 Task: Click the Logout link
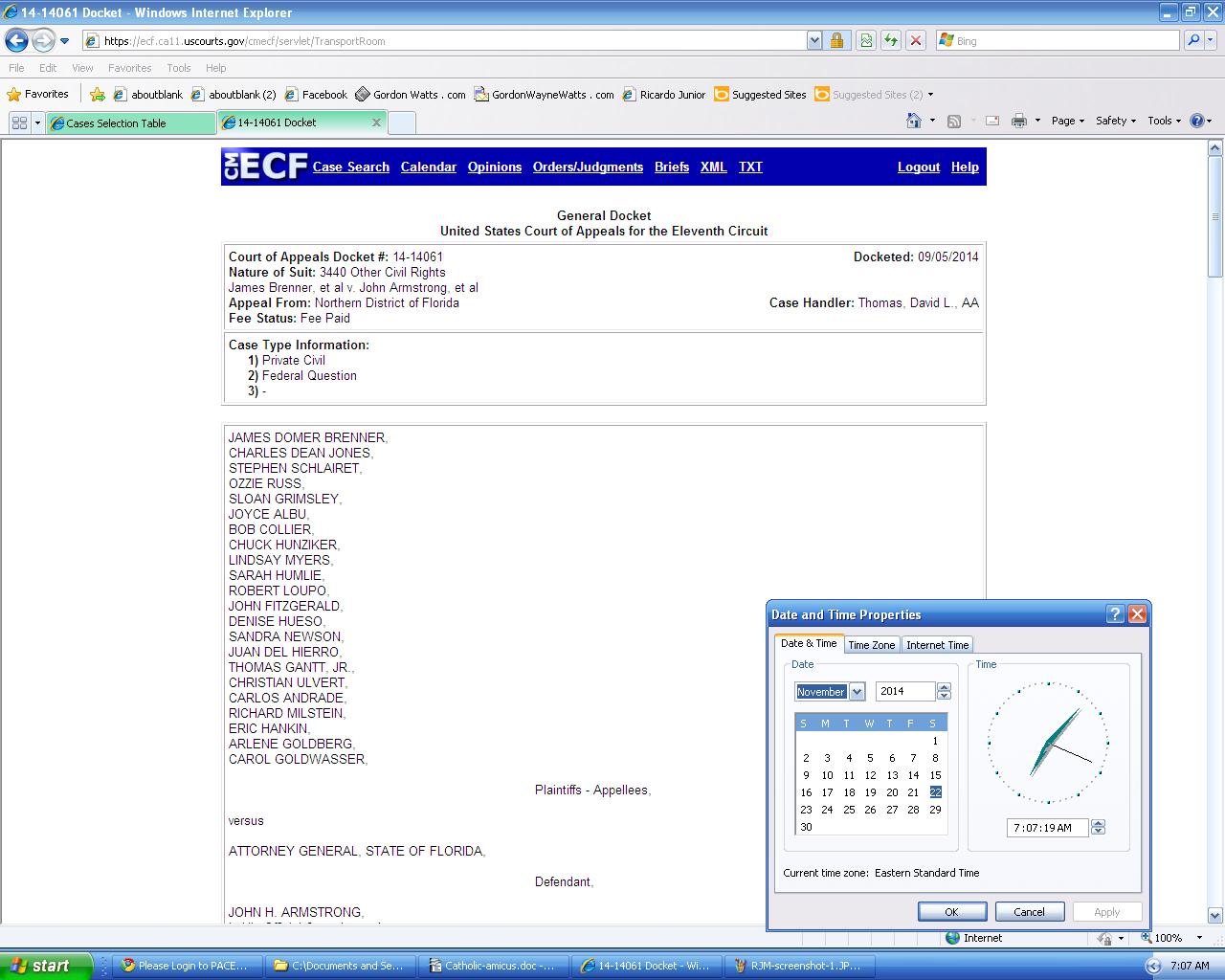pos(919,167)
